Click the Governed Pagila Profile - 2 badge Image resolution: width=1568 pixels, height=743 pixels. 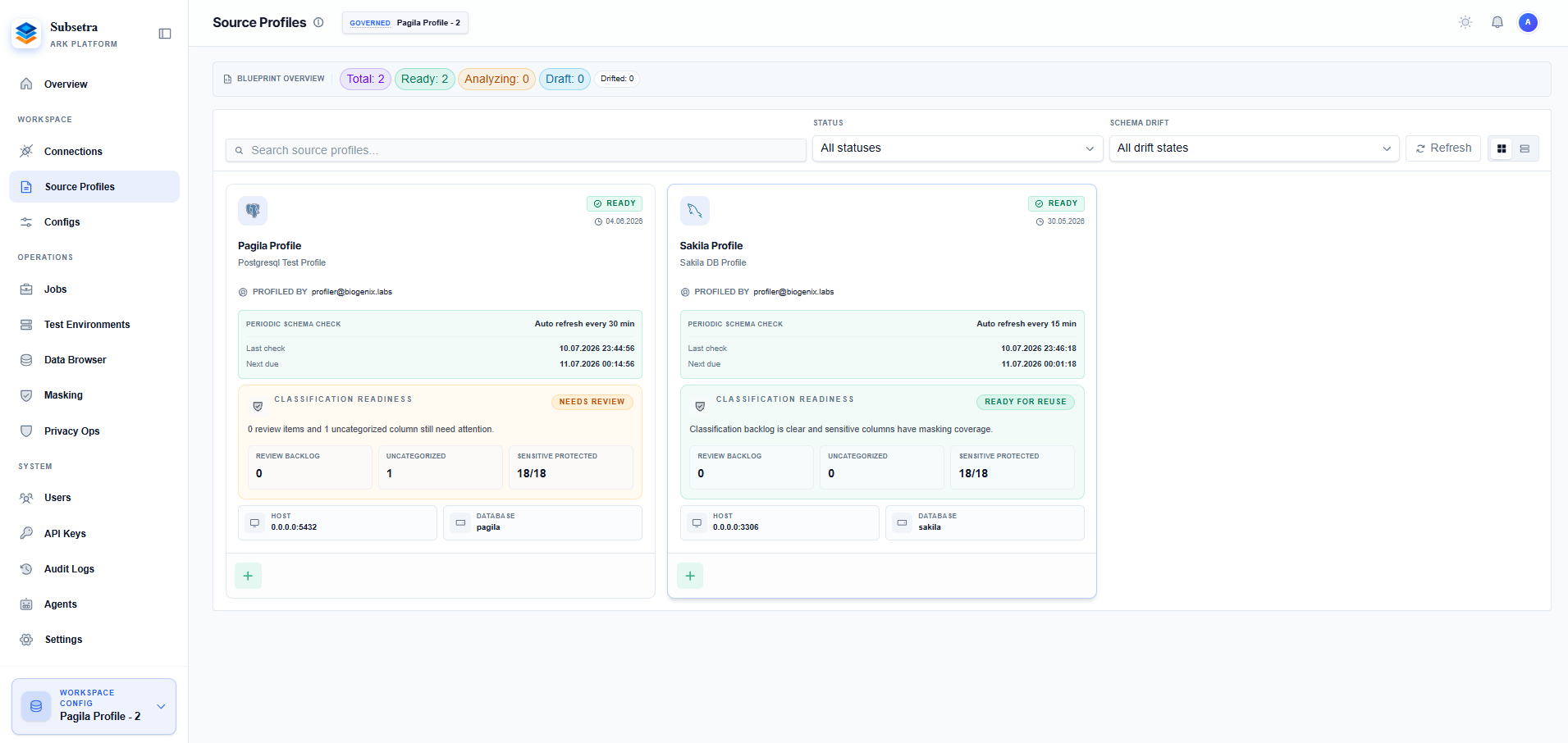(405, 23)
